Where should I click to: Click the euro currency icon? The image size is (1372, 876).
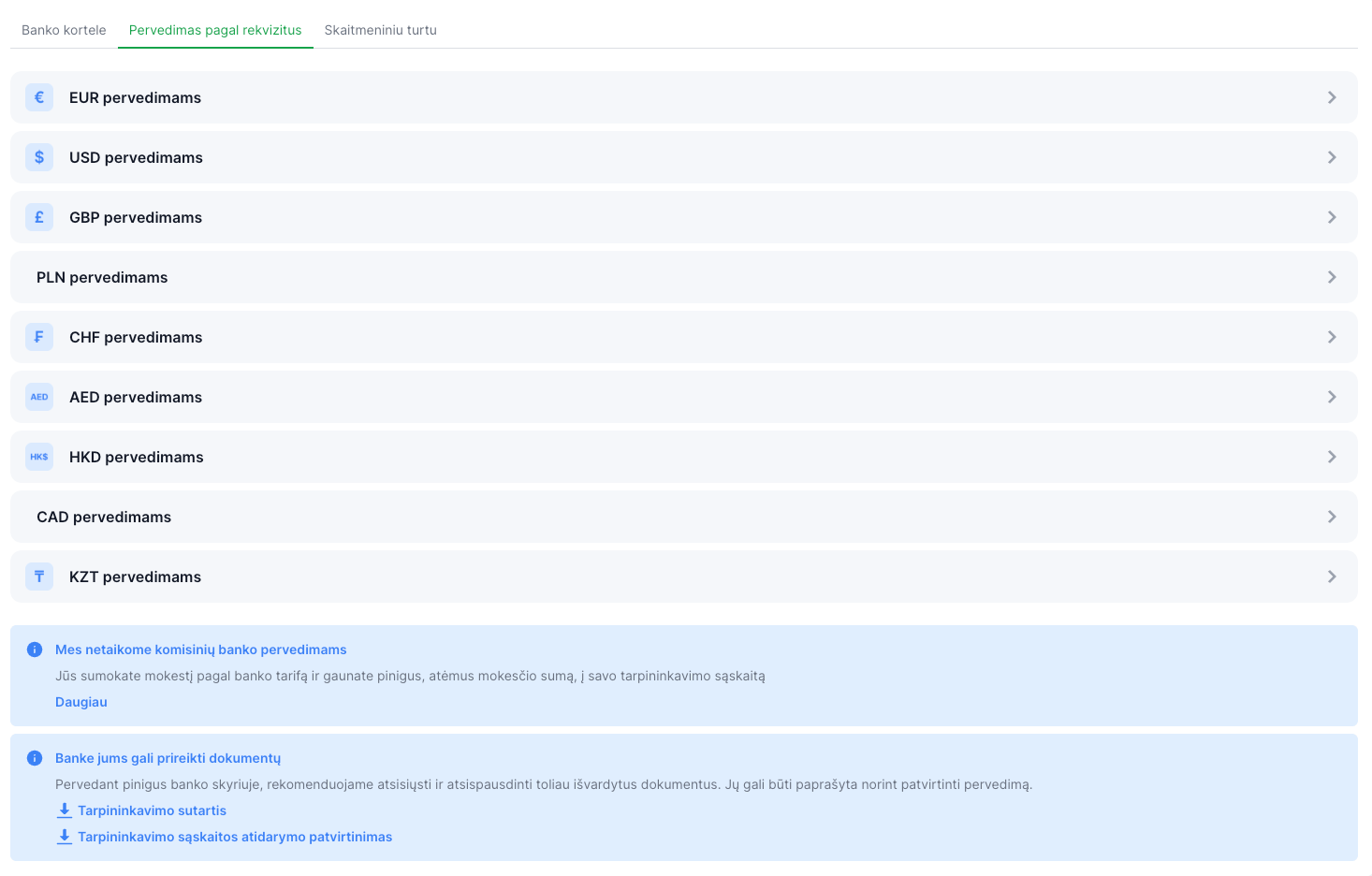[x=39, y=97]
